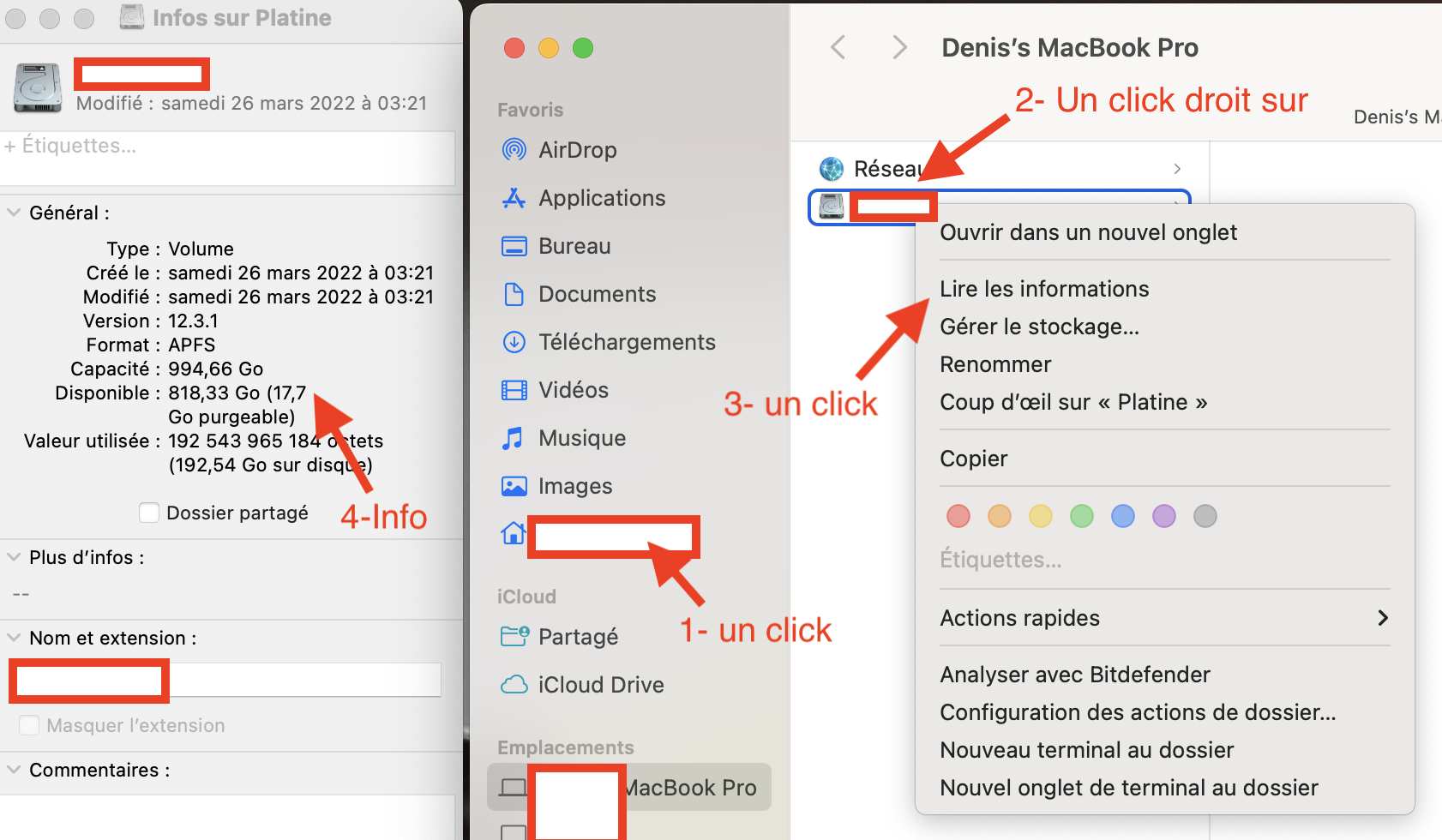Screen dimensions: 1442x840
Task: Pick the gray tag color
Action: (1205, 516)
